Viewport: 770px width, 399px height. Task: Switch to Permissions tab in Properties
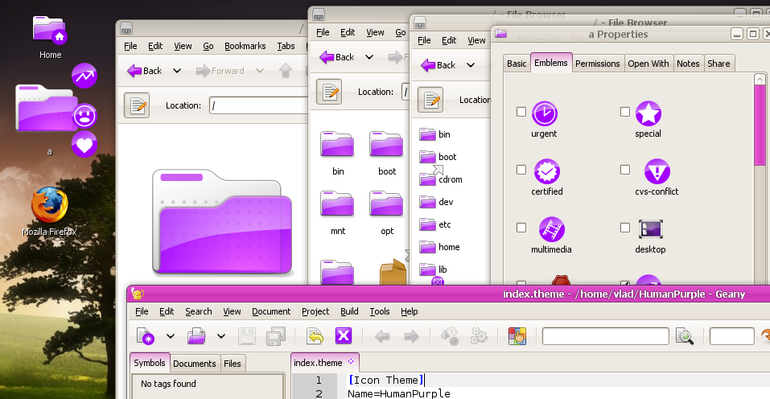point(598,64)
